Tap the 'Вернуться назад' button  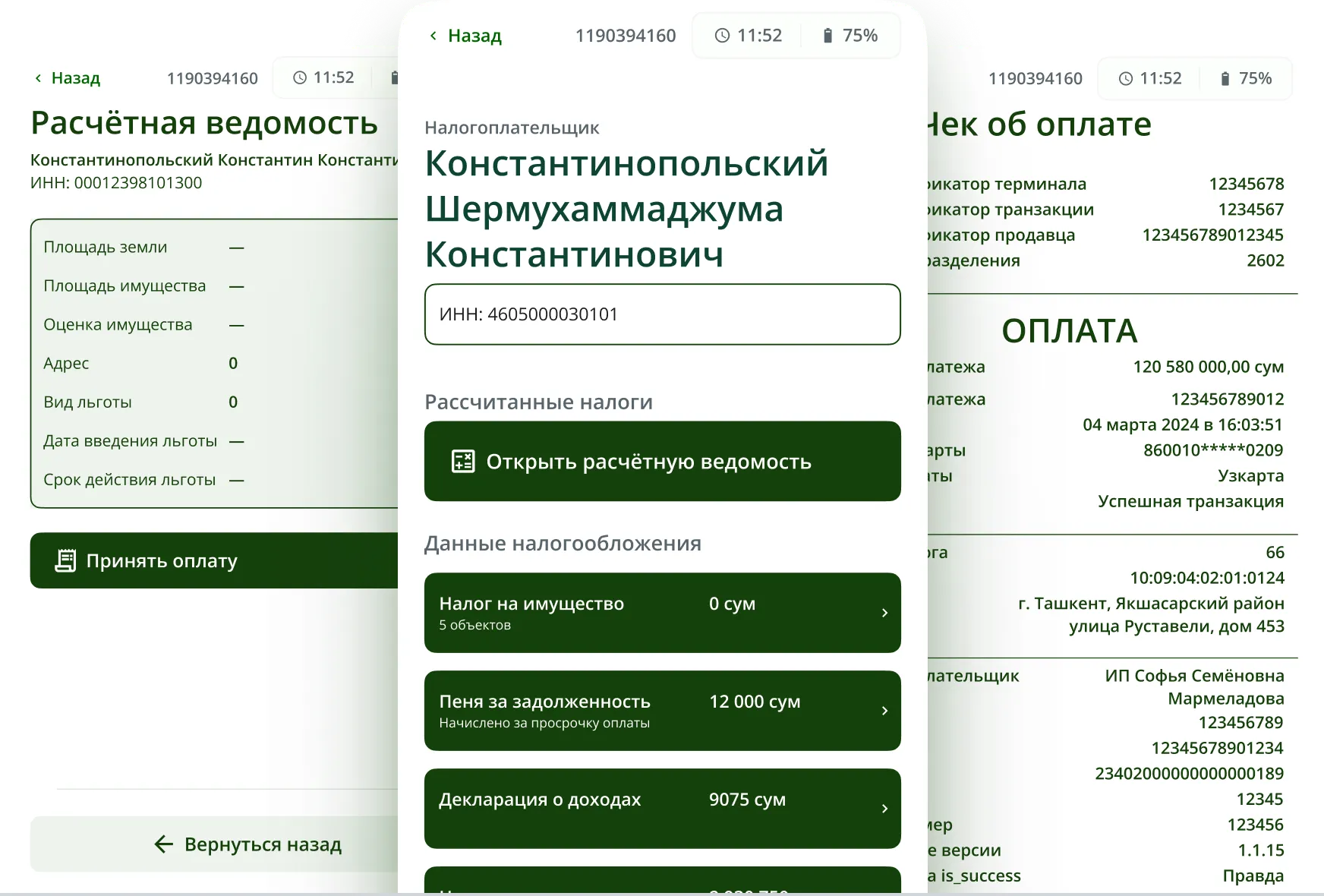point(214,844)
